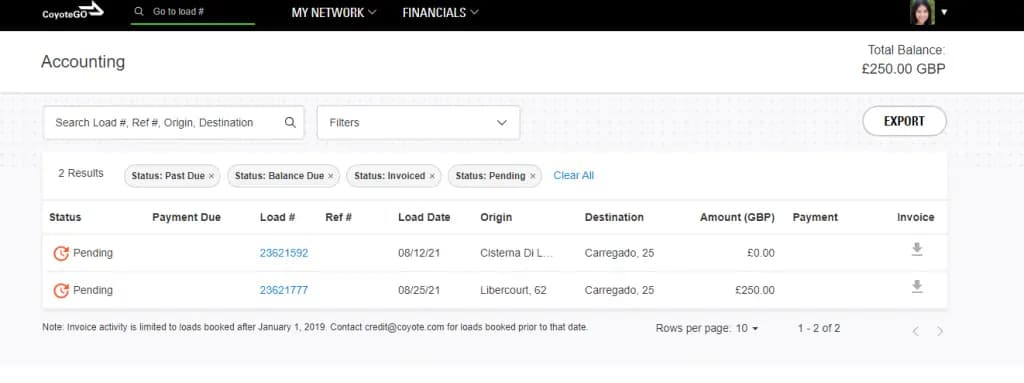
Task: Remove the Status: Invoiced filter chip
Action: coord(432,176)
